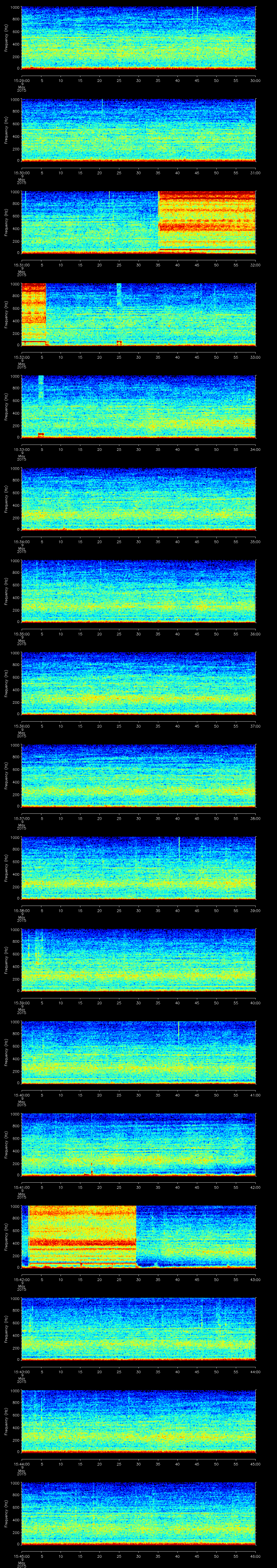Click the 45:00 end-of-axis time label

pos(255,1464)
